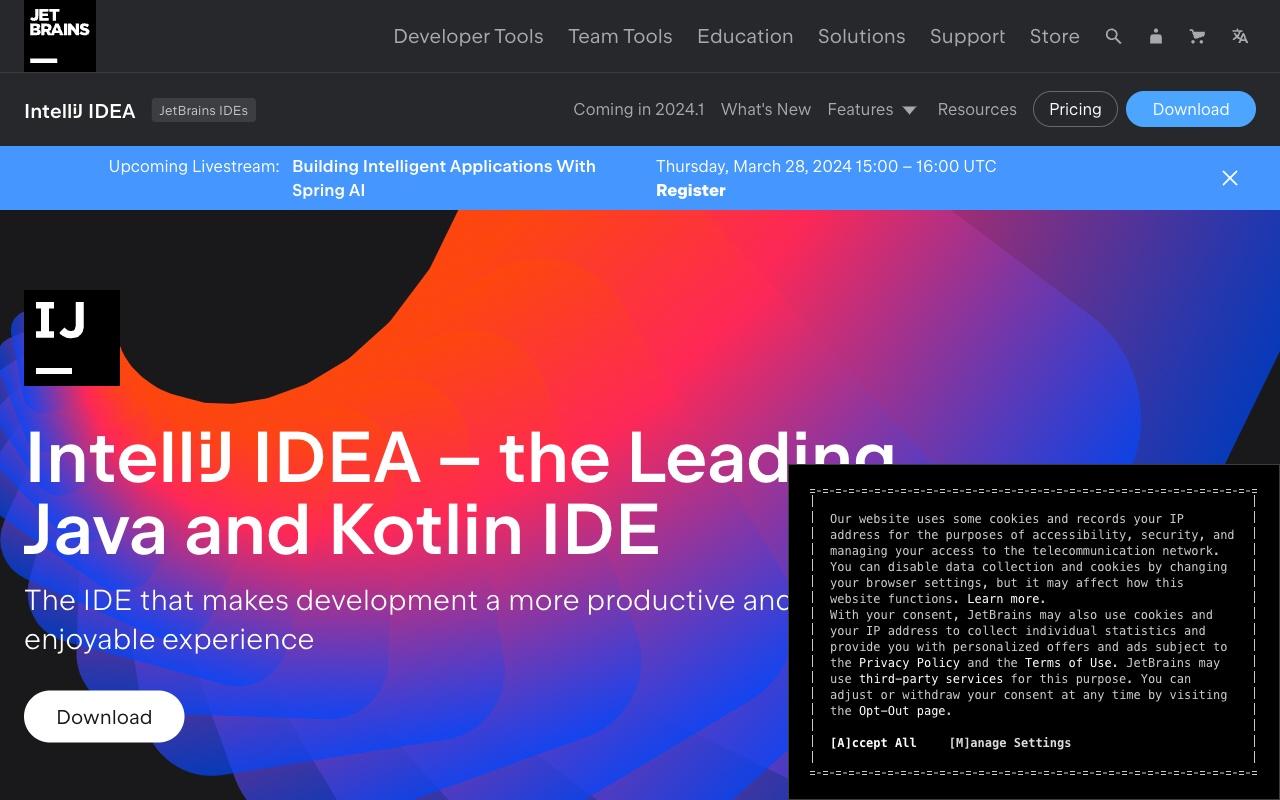Click Register for the livestream
The image size is (1280, 800).
pos(691,190)
